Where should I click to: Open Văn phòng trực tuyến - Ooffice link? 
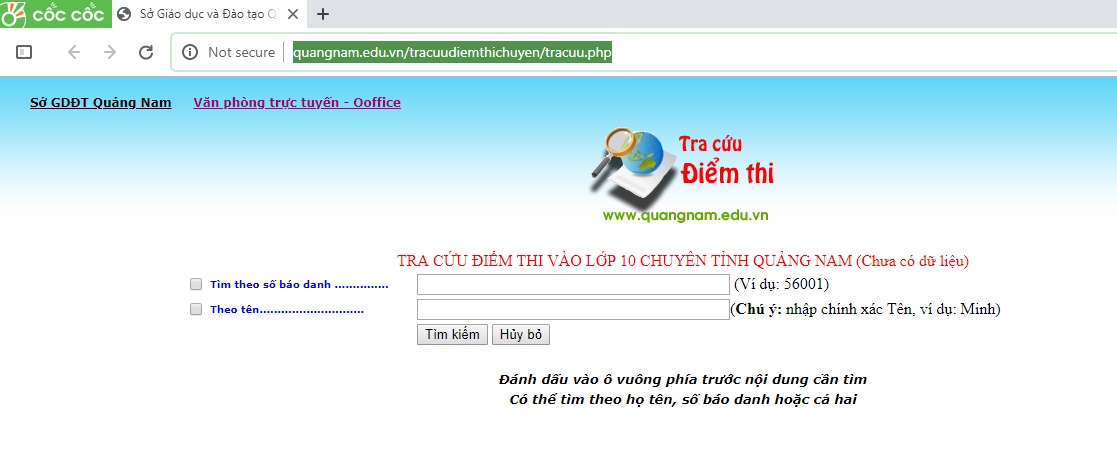(x=297, y=103)
